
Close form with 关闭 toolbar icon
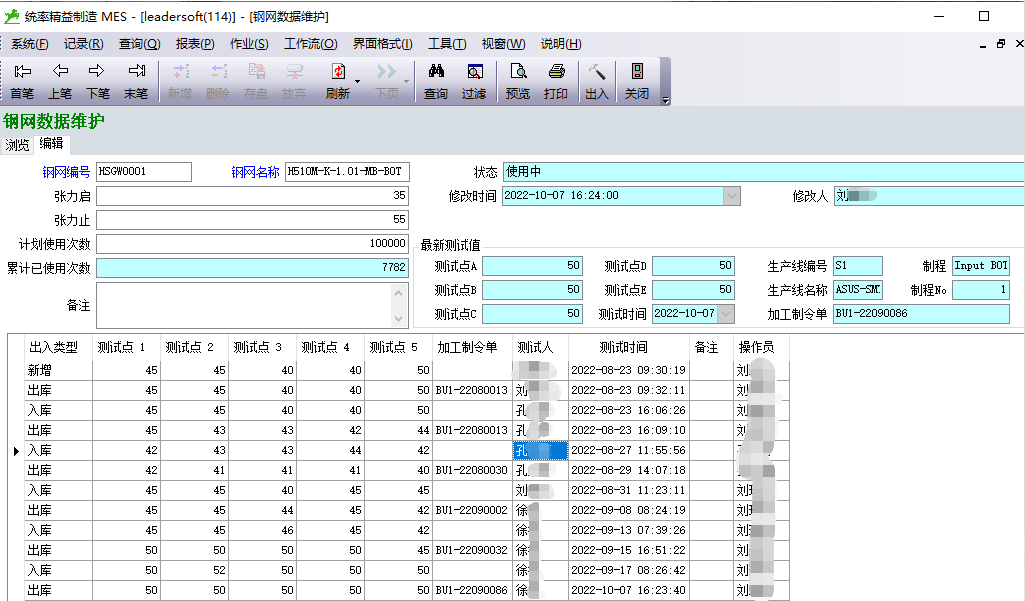[637, 81]
